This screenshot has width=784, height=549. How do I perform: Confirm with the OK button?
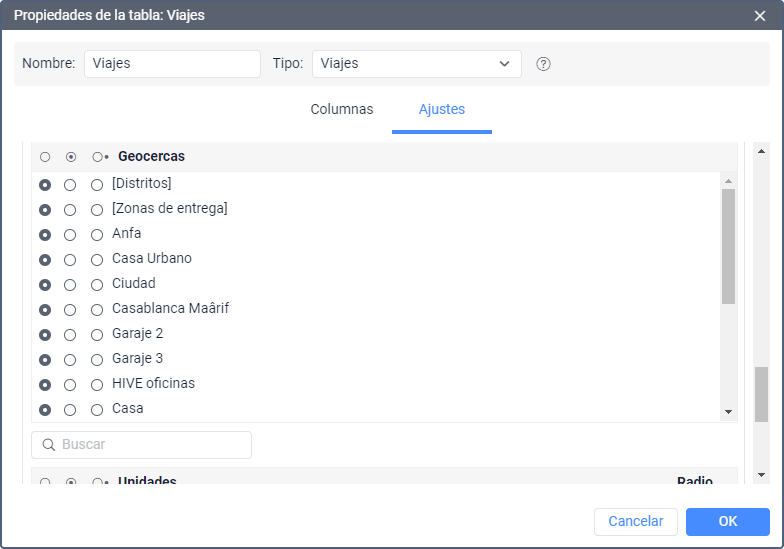click(x=728, y=522)
